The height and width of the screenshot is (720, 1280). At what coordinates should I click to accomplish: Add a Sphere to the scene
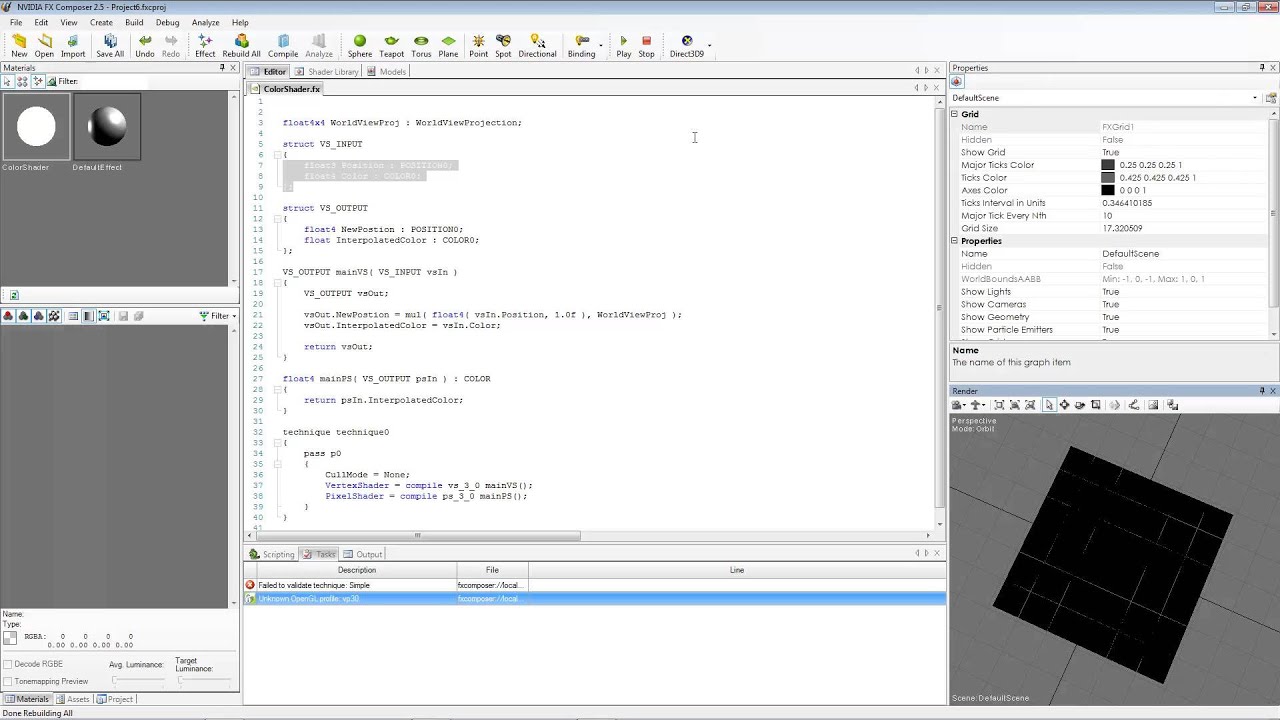coord(360,46)
